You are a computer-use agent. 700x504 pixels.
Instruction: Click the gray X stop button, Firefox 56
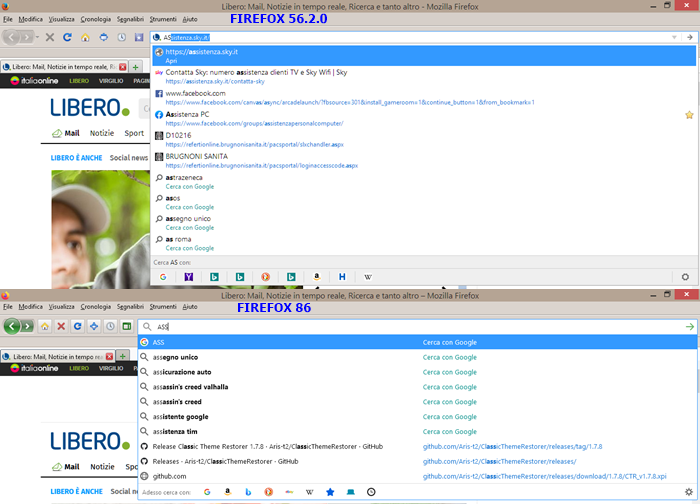tap(50, 37)
